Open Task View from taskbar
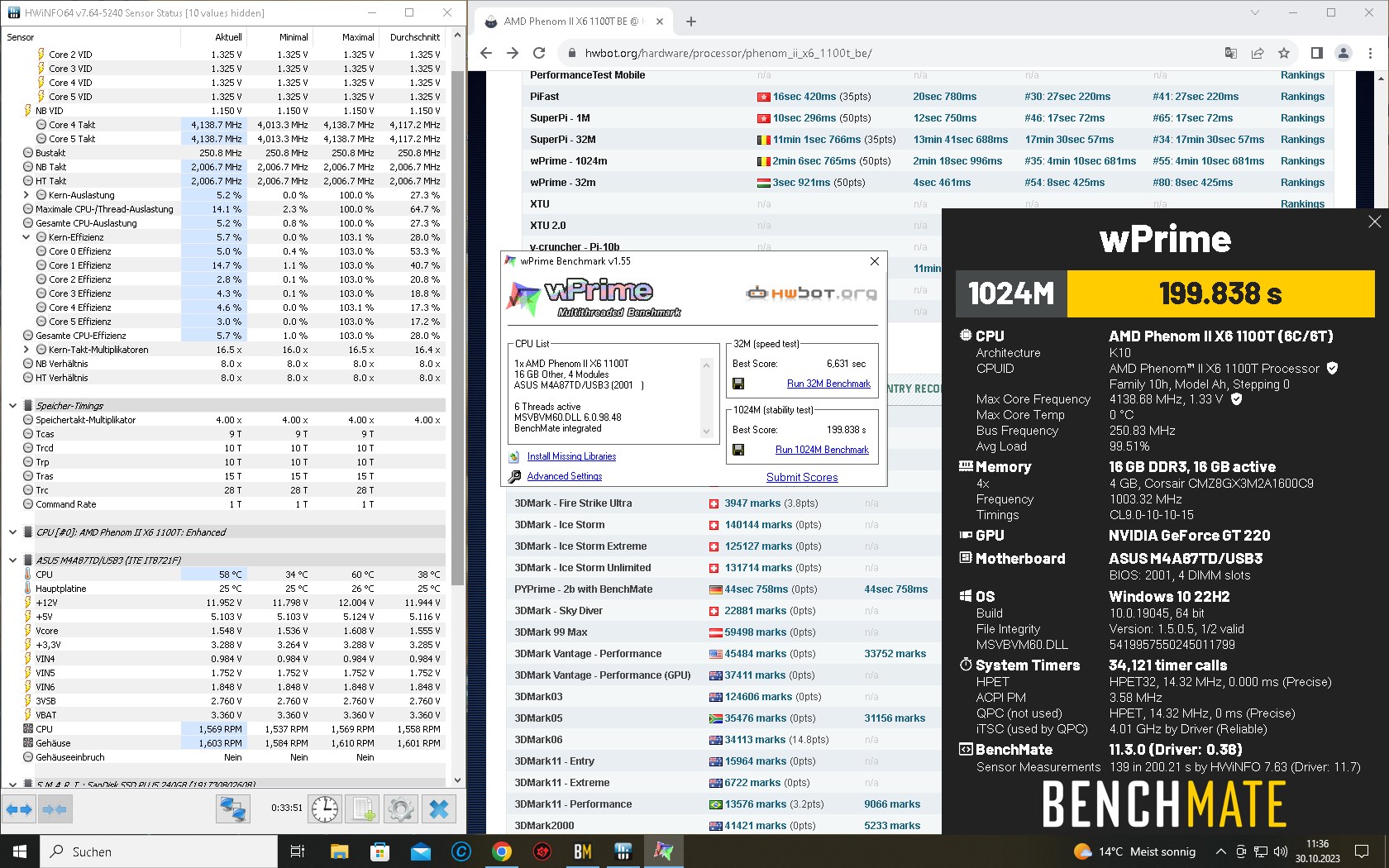Viewport: 1389px width, 868px height. [x=298, y=851]
